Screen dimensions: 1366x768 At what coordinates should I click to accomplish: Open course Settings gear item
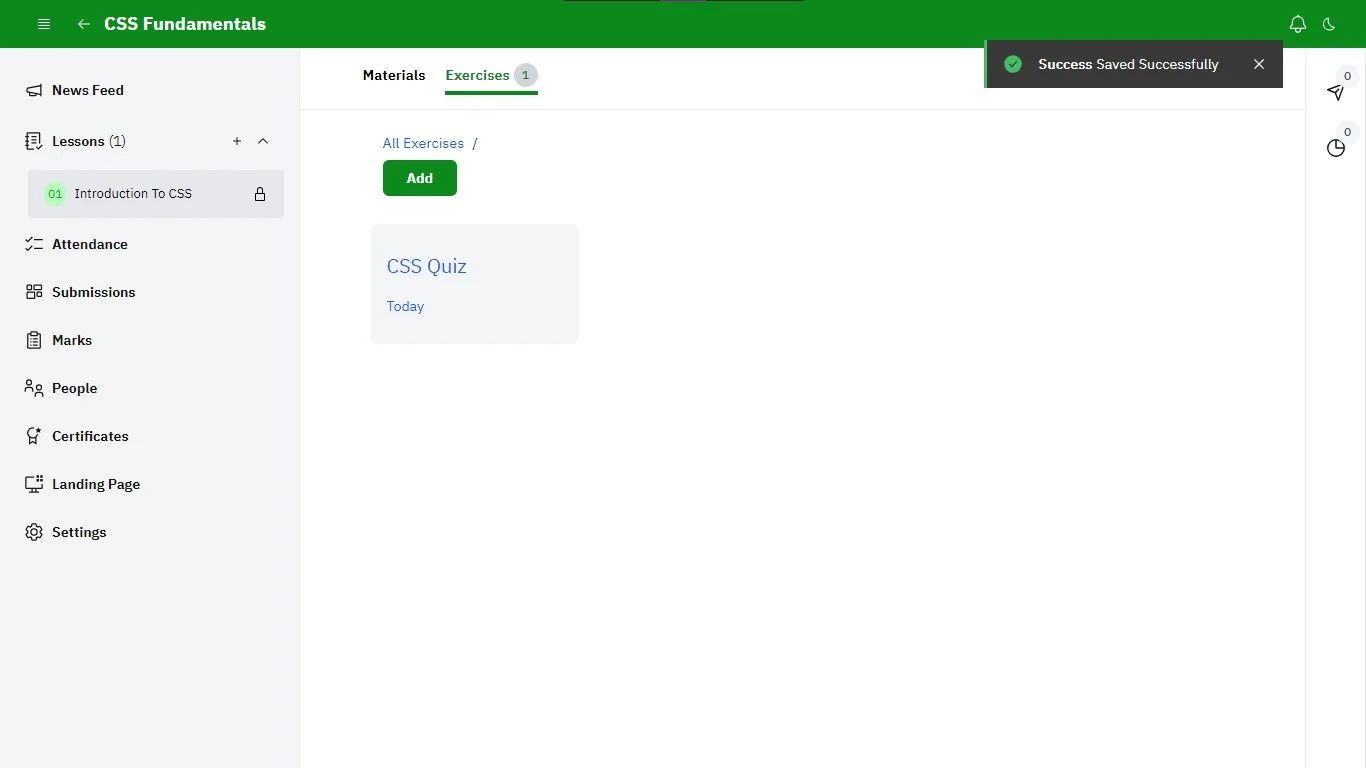(x=79, y=532)
